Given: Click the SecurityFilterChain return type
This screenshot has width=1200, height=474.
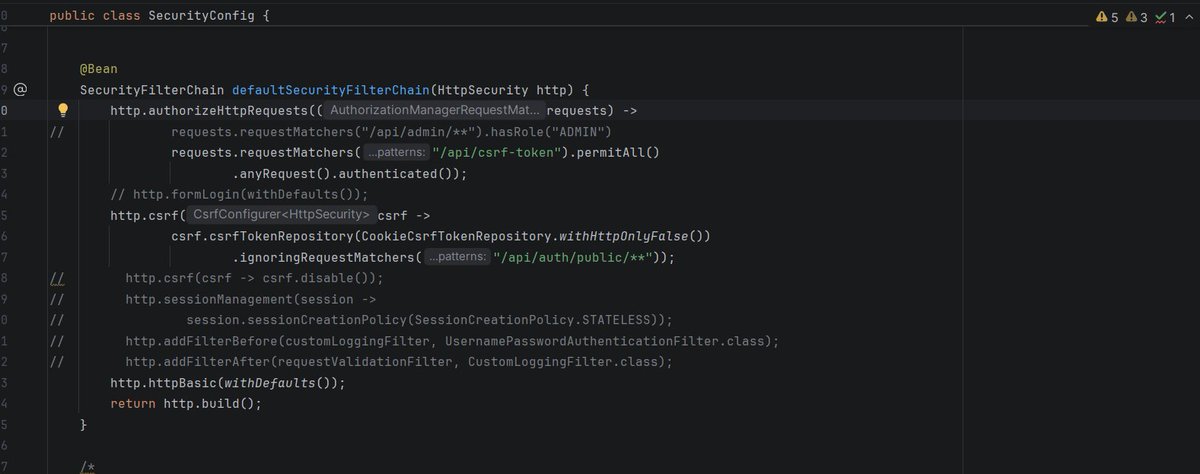Looking at the screenshot, I should [x=152, y=89].
